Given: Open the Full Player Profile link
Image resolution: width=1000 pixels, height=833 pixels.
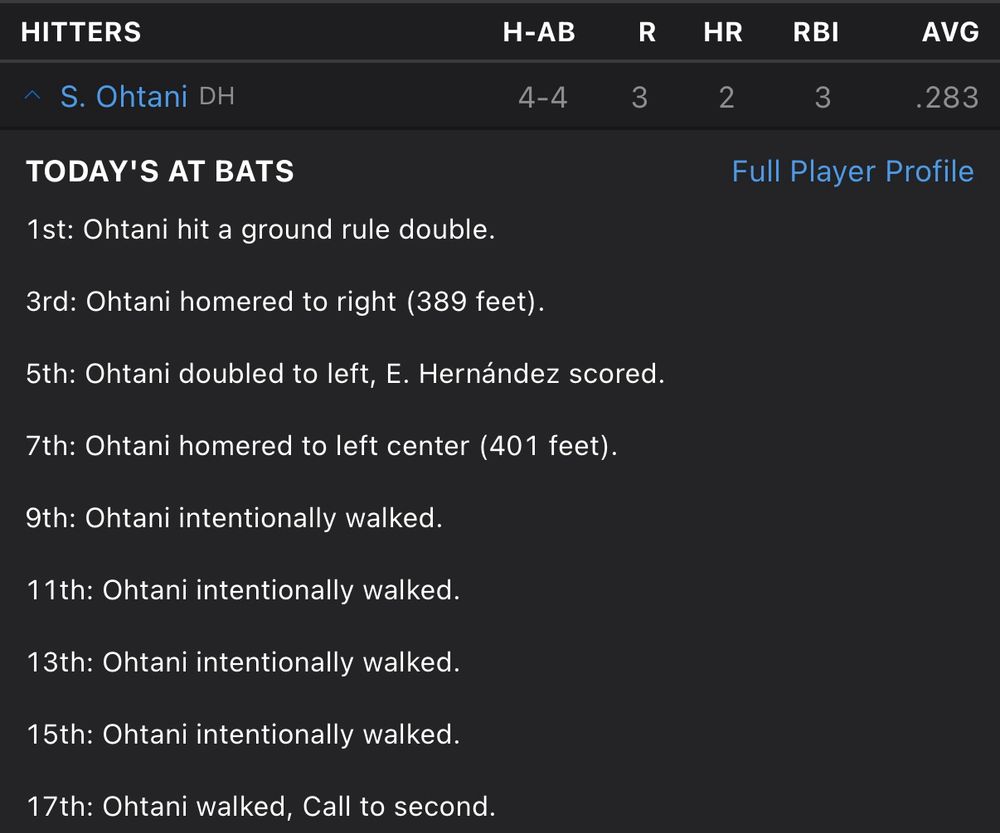Looking at the screenshot, I should click(x=852, y=171).
